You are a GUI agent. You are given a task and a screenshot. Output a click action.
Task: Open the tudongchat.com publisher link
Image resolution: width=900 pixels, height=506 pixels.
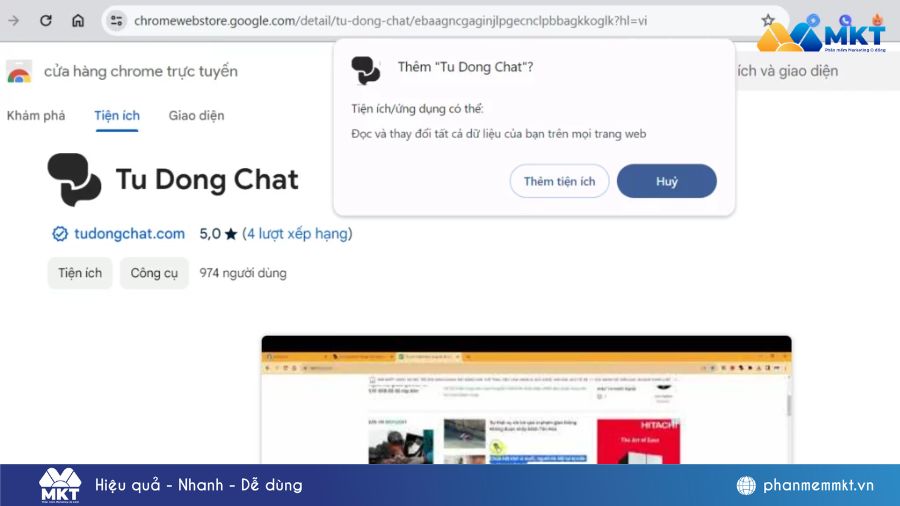pyautogui.click(x=129, y=233)
